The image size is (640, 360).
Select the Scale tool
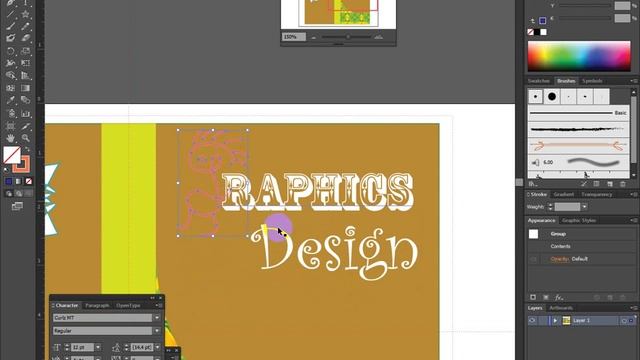tap(25, 51)
